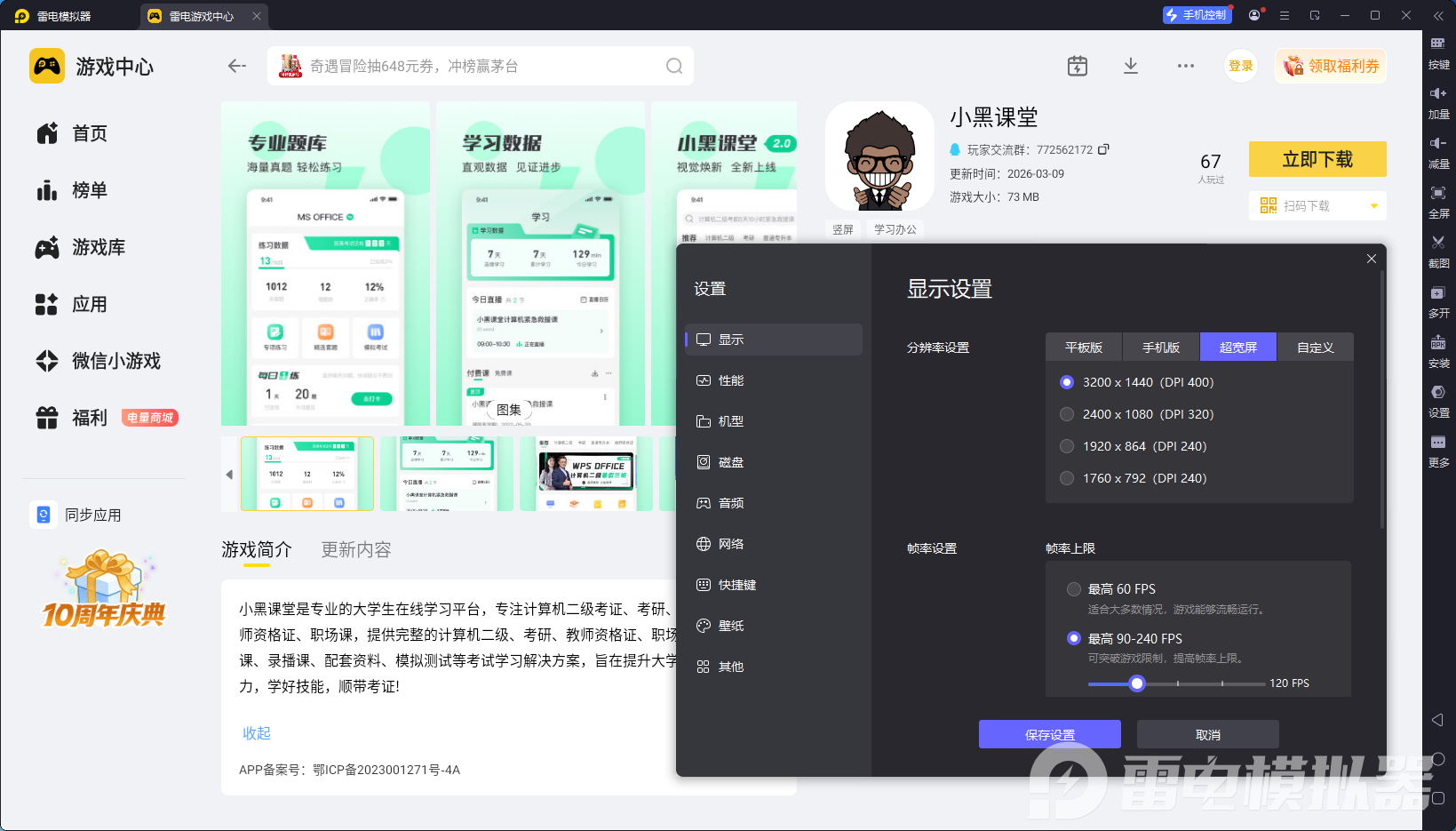1456x831 pixels.
Task: Click the 保存设置 button
Action: (x=1049, y=735)
